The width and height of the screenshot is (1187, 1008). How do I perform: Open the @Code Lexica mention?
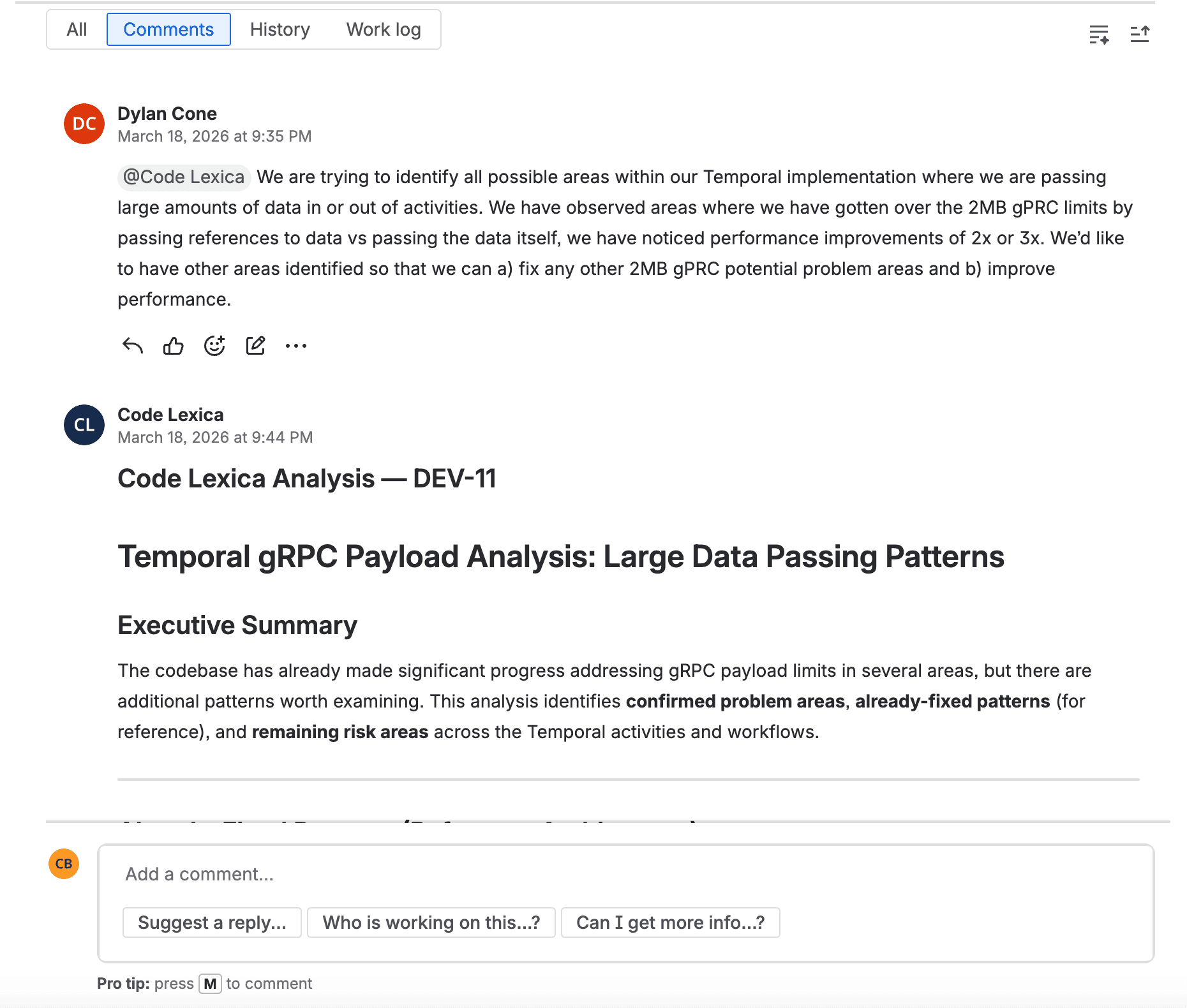[x=184, y=177]
